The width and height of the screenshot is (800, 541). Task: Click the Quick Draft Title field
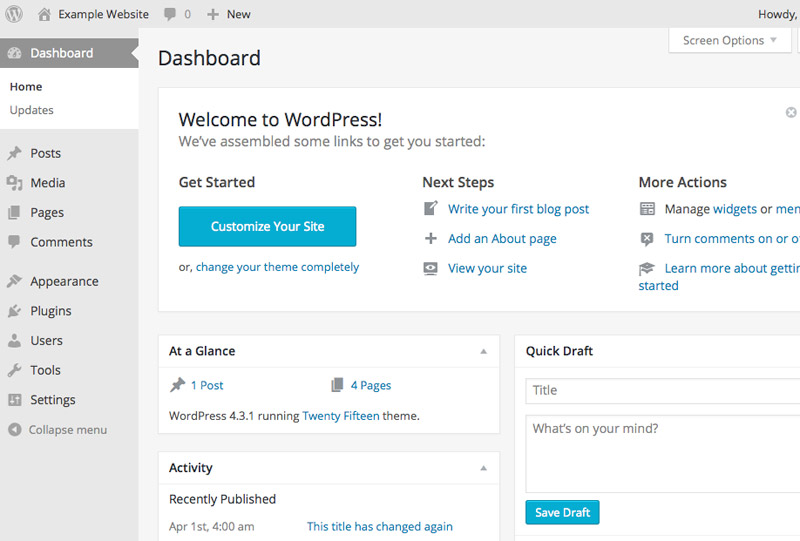tap(663, 390)
